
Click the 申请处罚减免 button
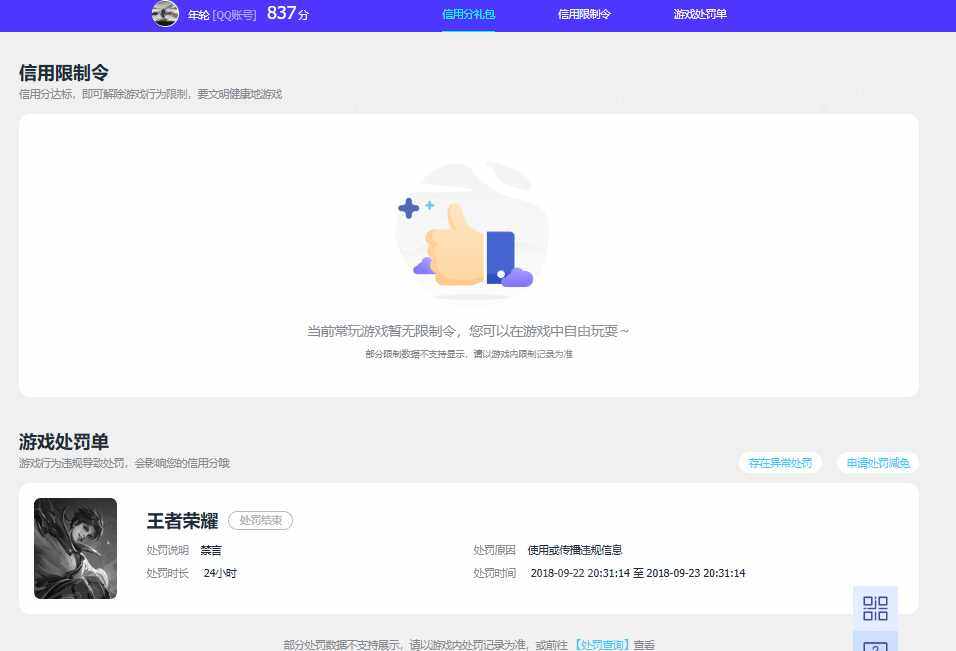coord(878,463)
